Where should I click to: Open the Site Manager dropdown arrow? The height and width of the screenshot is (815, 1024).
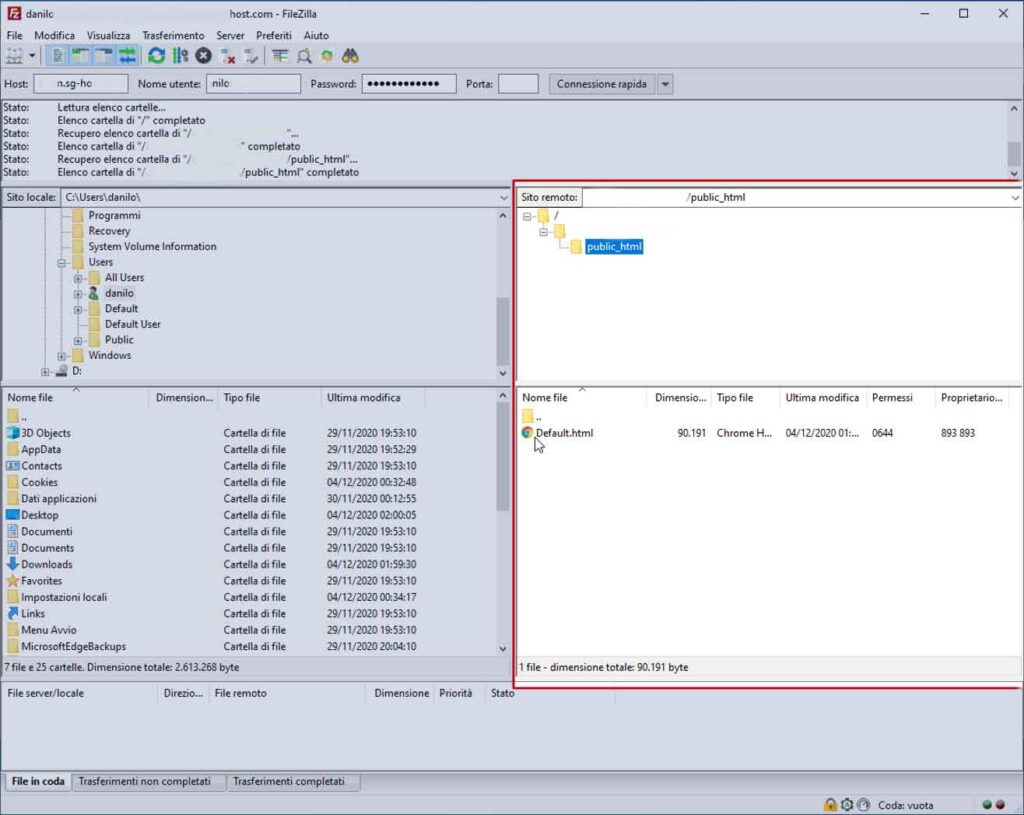[x=31, y=56]
